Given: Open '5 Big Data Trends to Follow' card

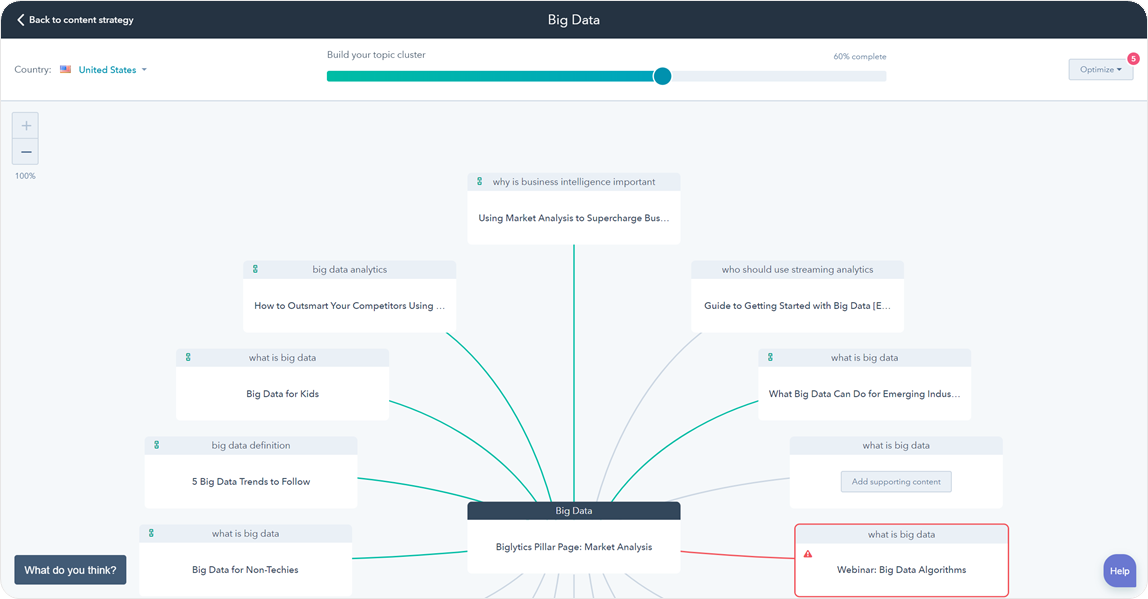Looking at the screenshot, I should [251, 482].
